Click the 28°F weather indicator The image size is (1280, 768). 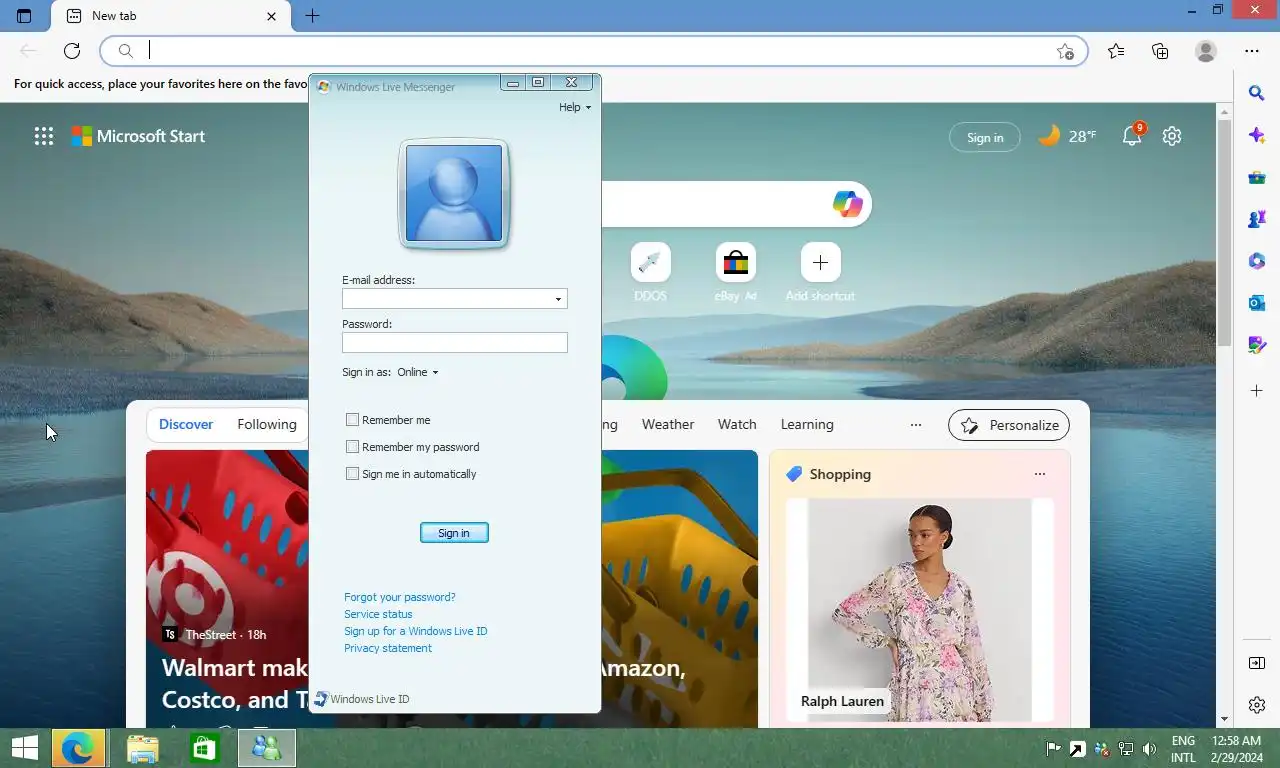pos(1068,136)
